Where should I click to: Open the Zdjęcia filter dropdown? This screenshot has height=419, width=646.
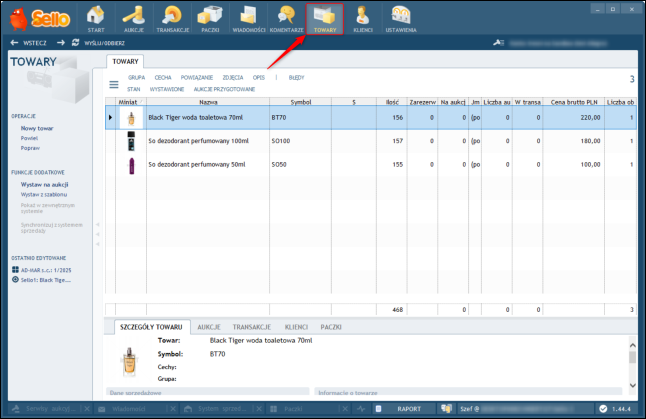235,76
